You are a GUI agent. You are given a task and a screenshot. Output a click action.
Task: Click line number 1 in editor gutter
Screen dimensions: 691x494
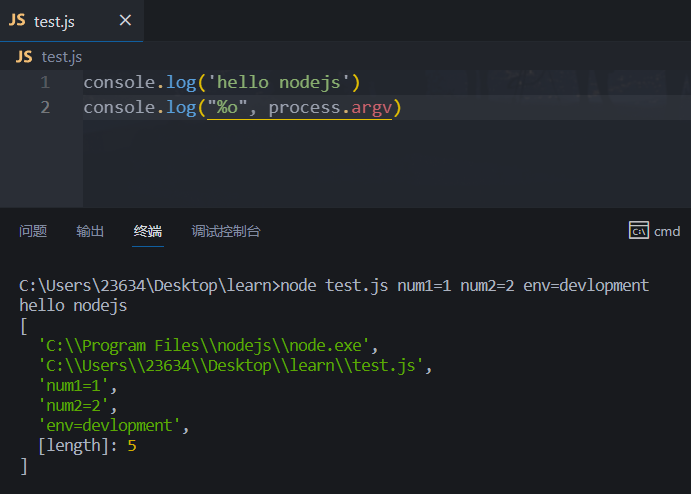click(45, 82)
